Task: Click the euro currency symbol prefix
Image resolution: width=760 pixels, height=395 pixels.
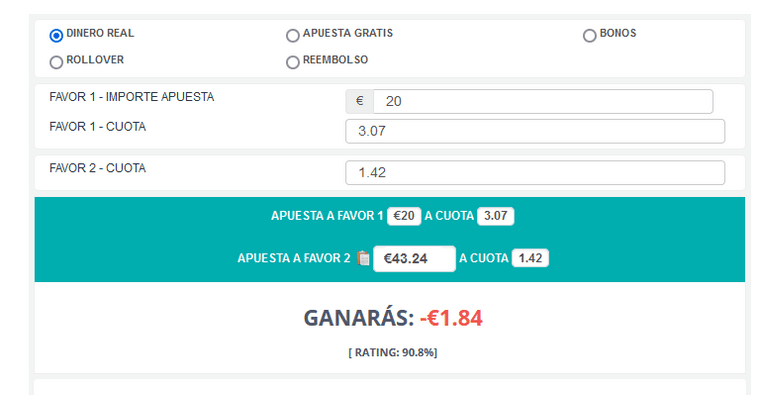Action: click(x=360, y=101)
